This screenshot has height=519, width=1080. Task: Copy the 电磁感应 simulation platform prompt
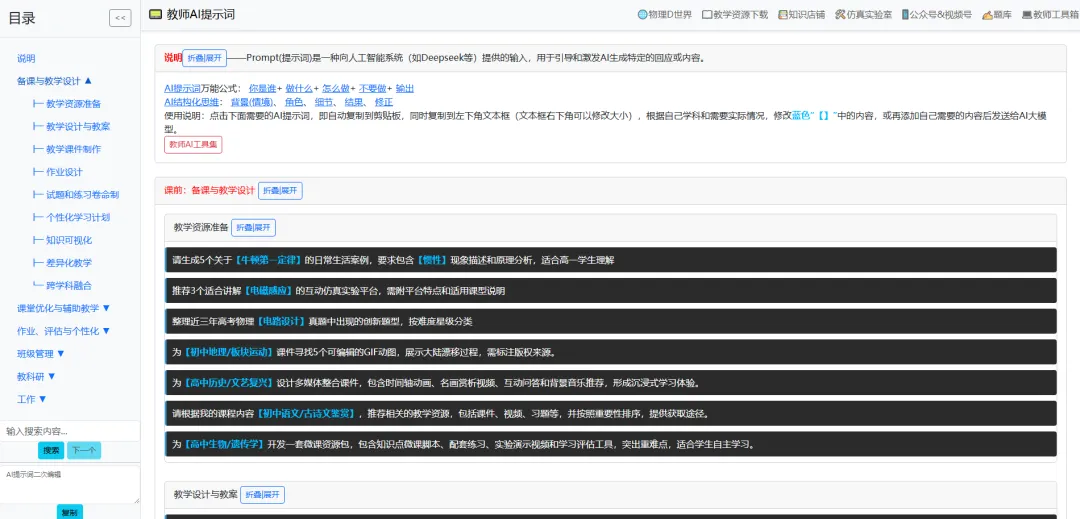[x=611, y=290]
